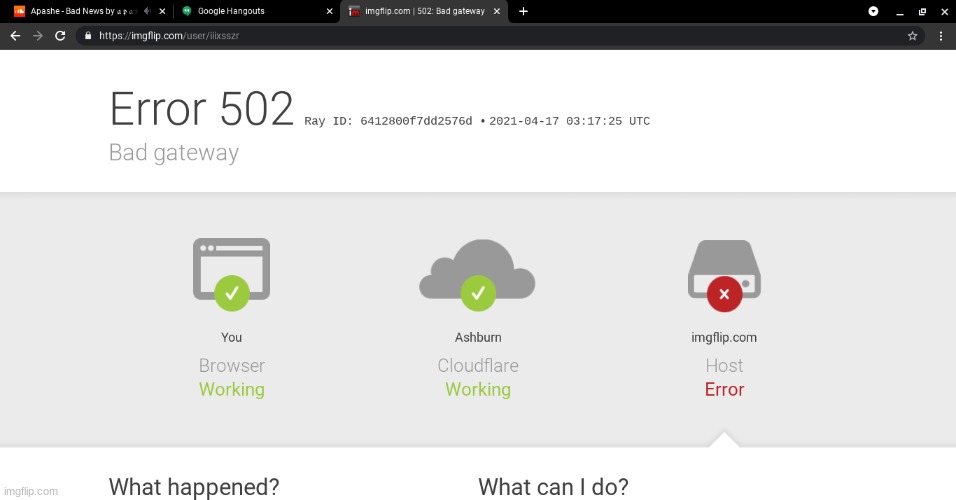Open the Chrome three-dot menu

(941, 35)
